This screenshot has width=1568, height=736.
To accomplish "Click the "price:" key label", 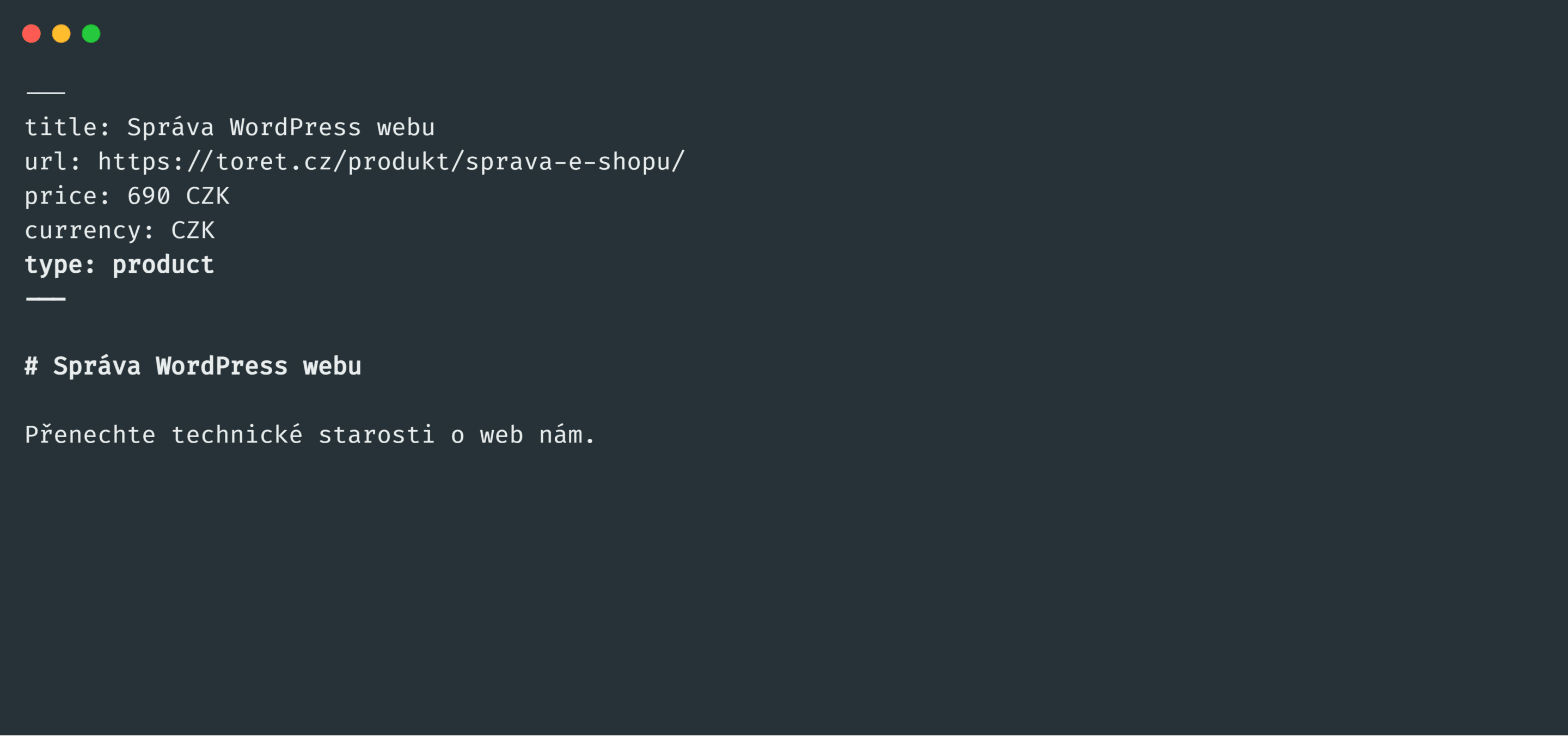I will [x=67, y=196].
